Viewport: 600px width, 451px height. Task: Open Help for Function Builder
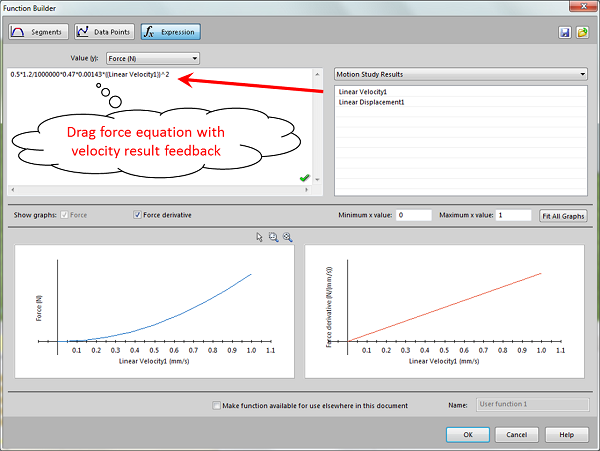(566, 435)
